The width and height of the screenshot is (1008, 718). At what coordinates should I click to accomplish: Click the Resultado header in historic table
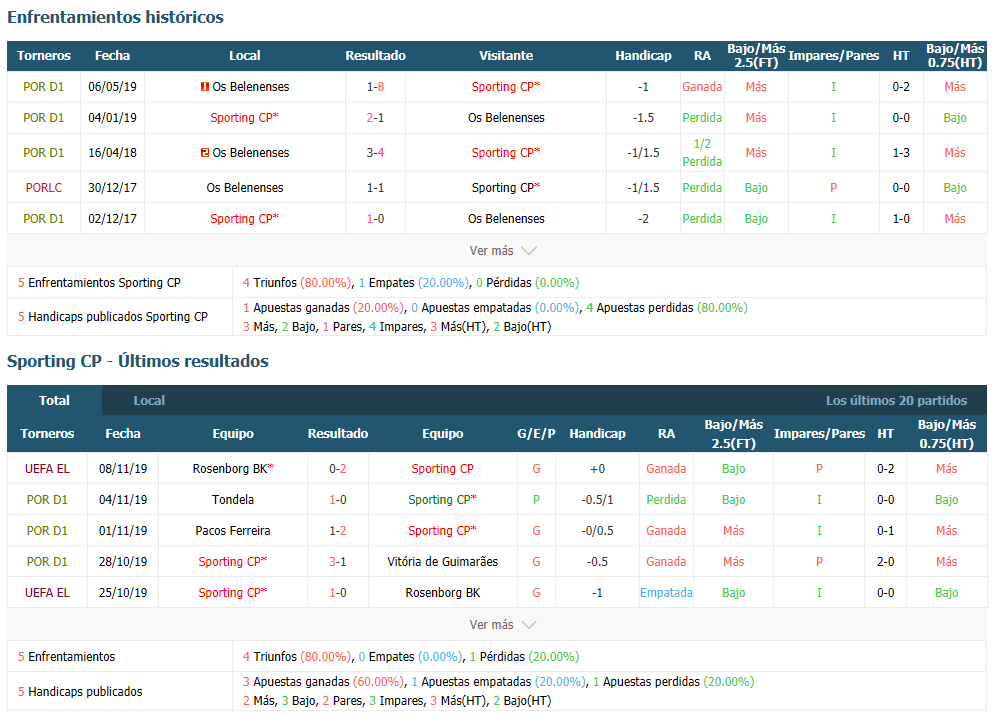click(375, 56)
